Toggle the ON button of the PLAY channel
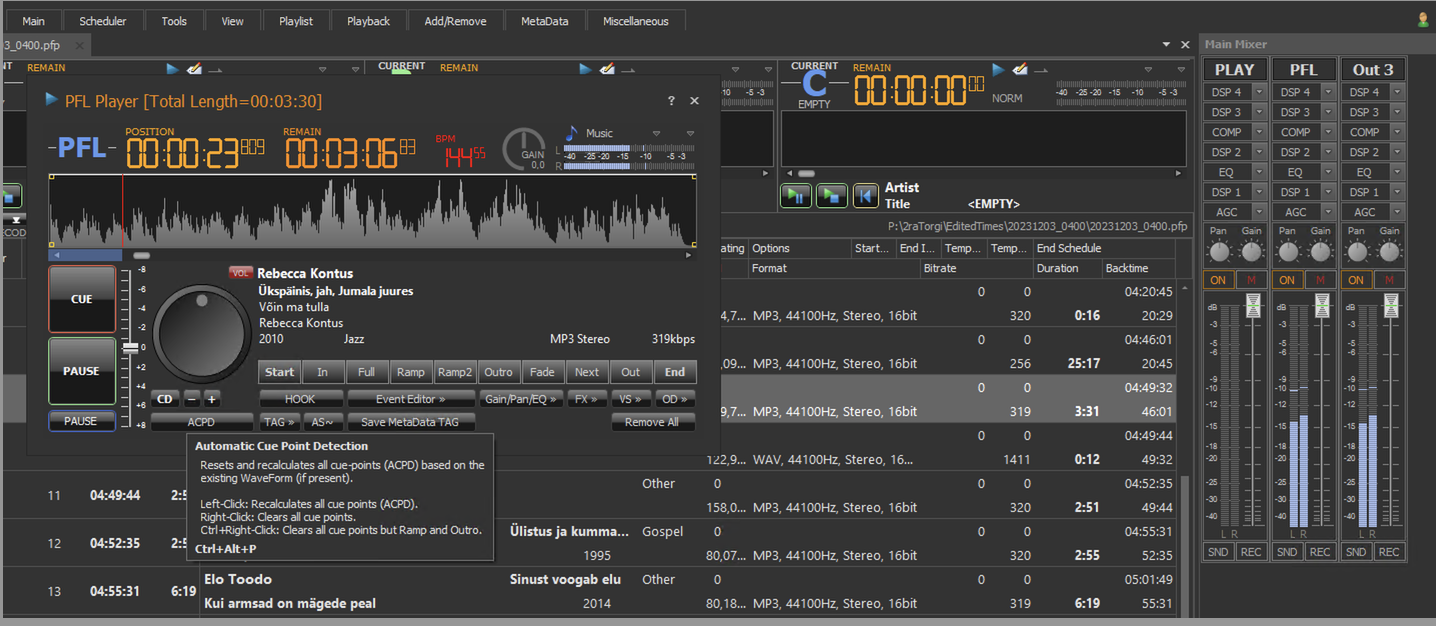This screenshot has width=1436, height=626. [1218, 280]
